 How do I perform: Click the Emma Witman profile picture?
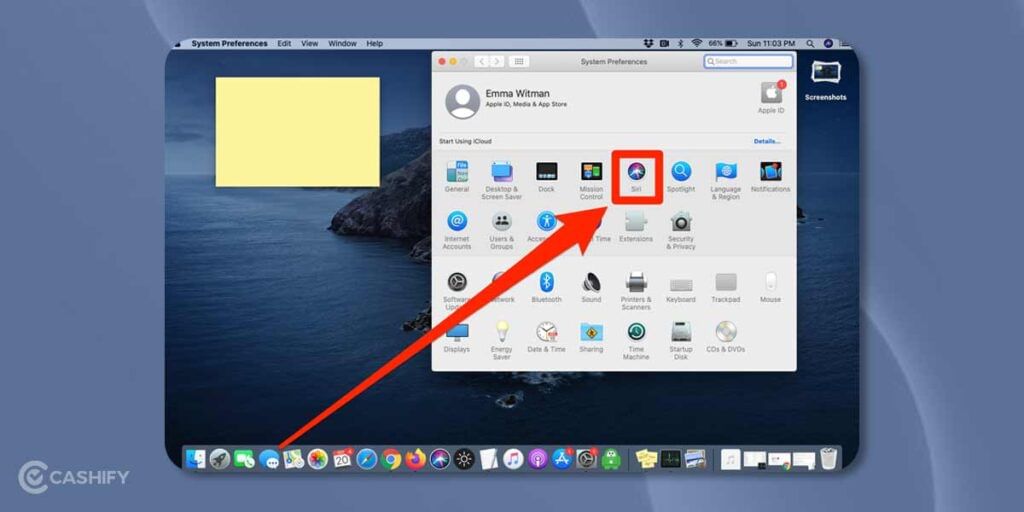(x=462, y=101)
